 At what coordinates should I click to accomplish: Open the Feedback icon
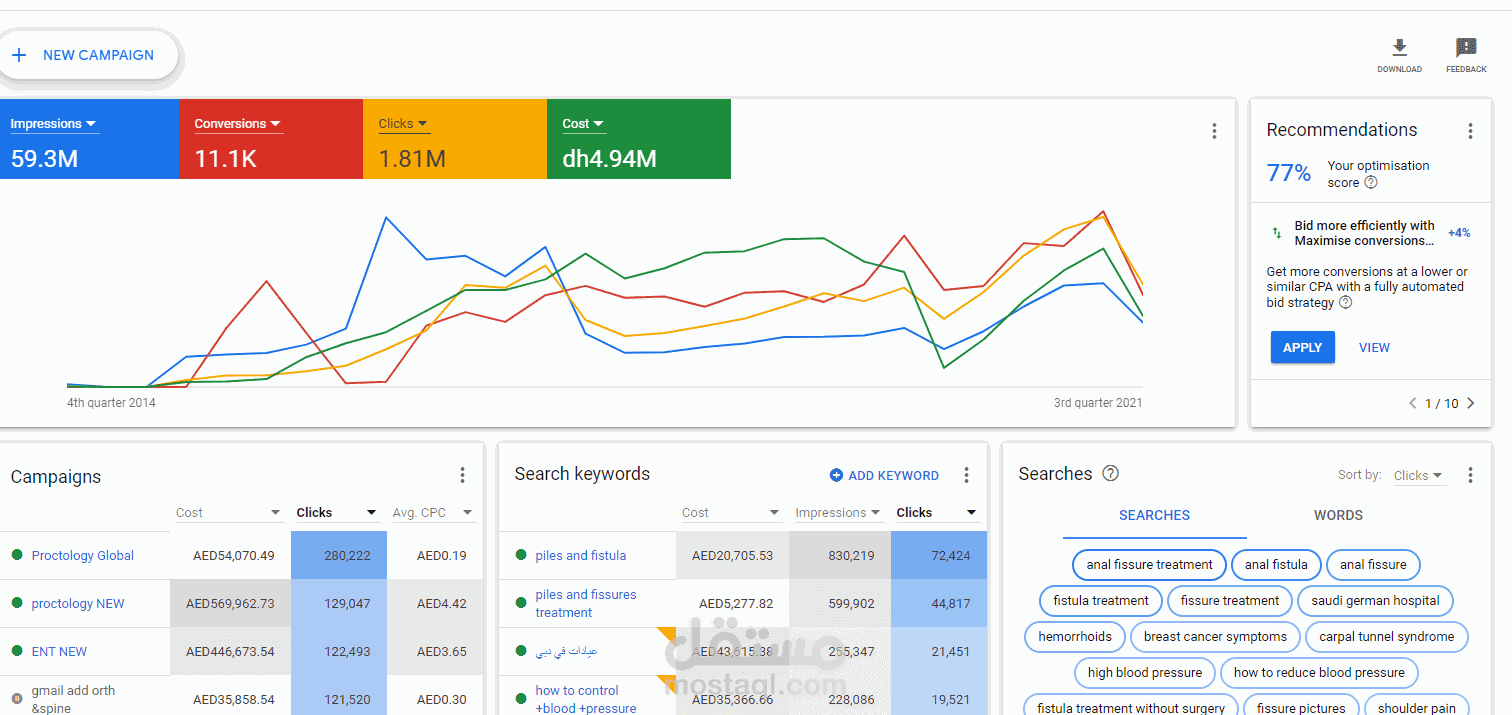coord(1466,47)
